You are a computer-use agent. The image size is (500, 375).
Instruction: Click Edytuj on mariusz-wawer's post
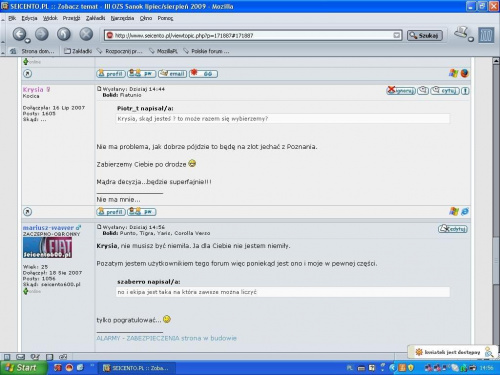coord(453,229)
